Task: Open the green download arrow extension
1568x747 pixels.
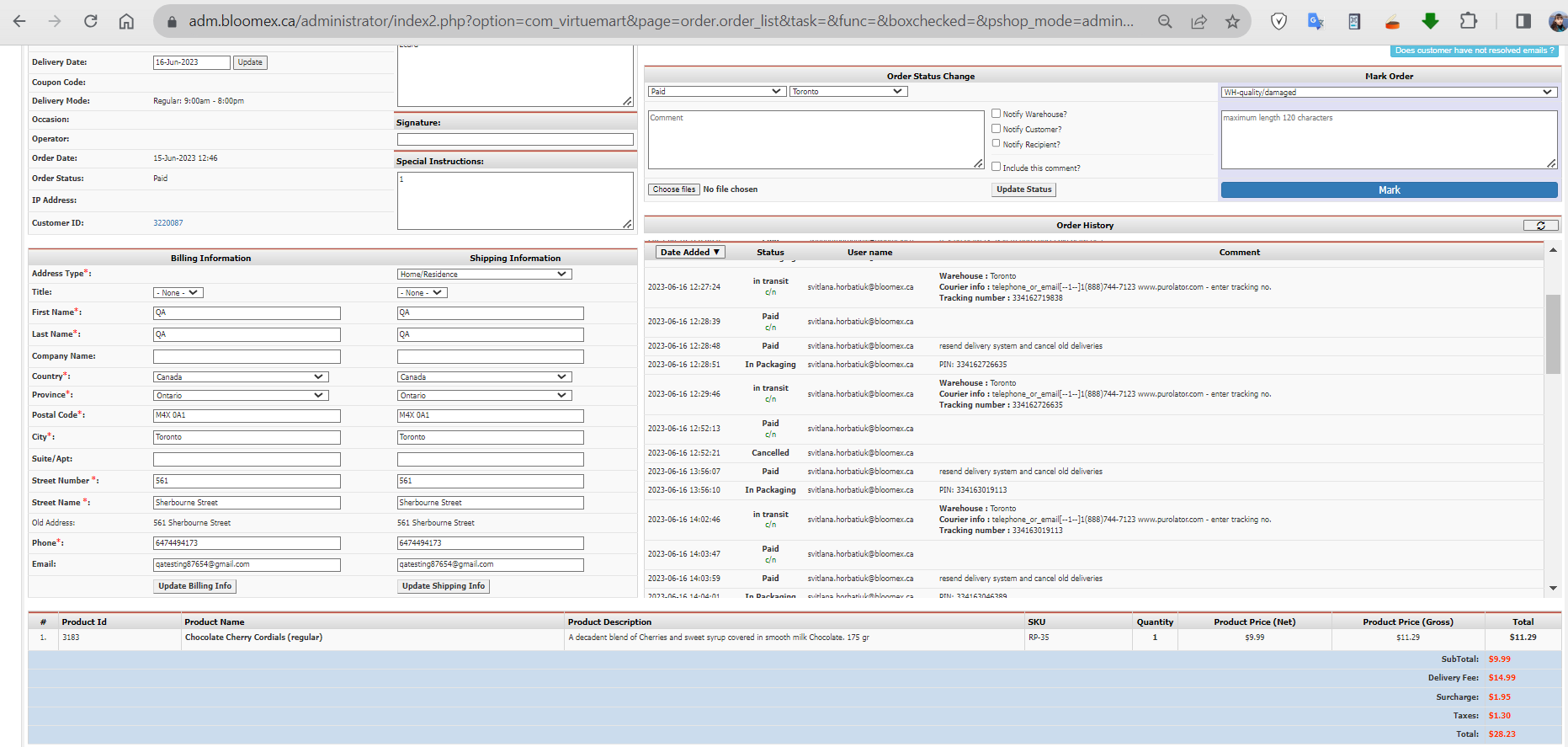Action: 1430,21
